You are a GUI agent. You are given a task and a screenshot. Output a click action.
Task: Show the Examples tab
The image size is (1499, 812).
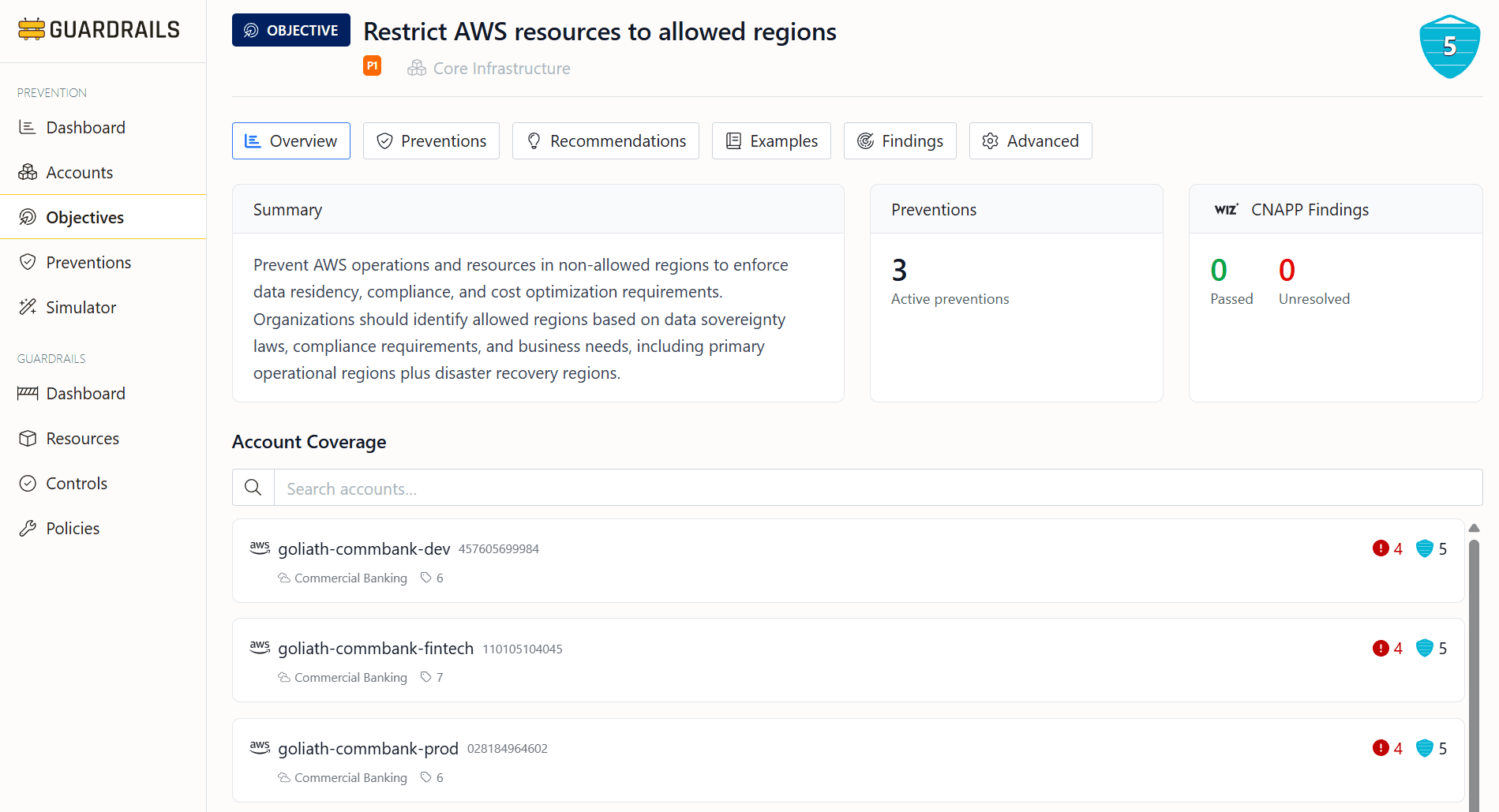pyautogui.click(x=771, y=141)
